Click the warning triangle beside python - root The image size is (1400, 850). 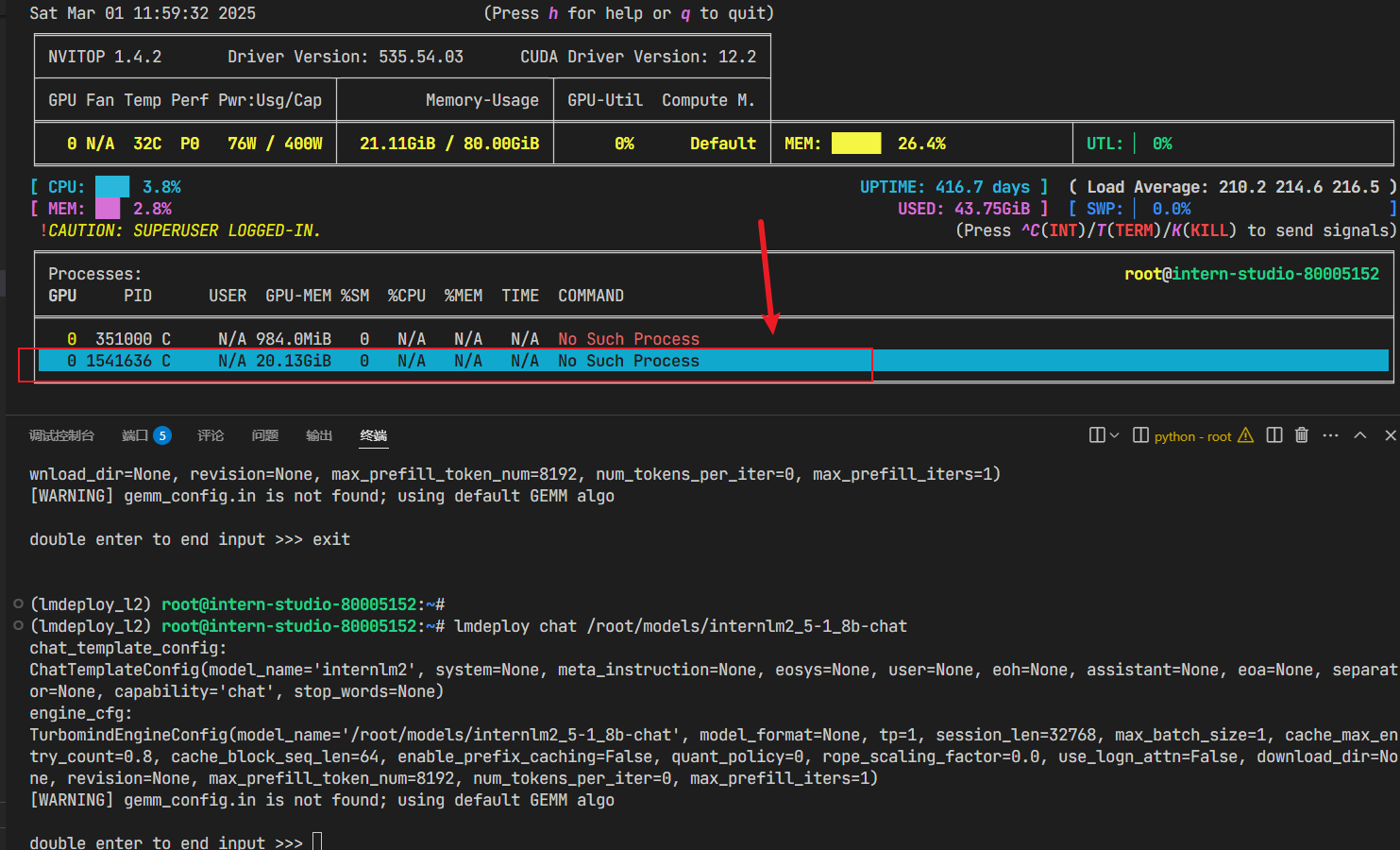[1246, 436]
